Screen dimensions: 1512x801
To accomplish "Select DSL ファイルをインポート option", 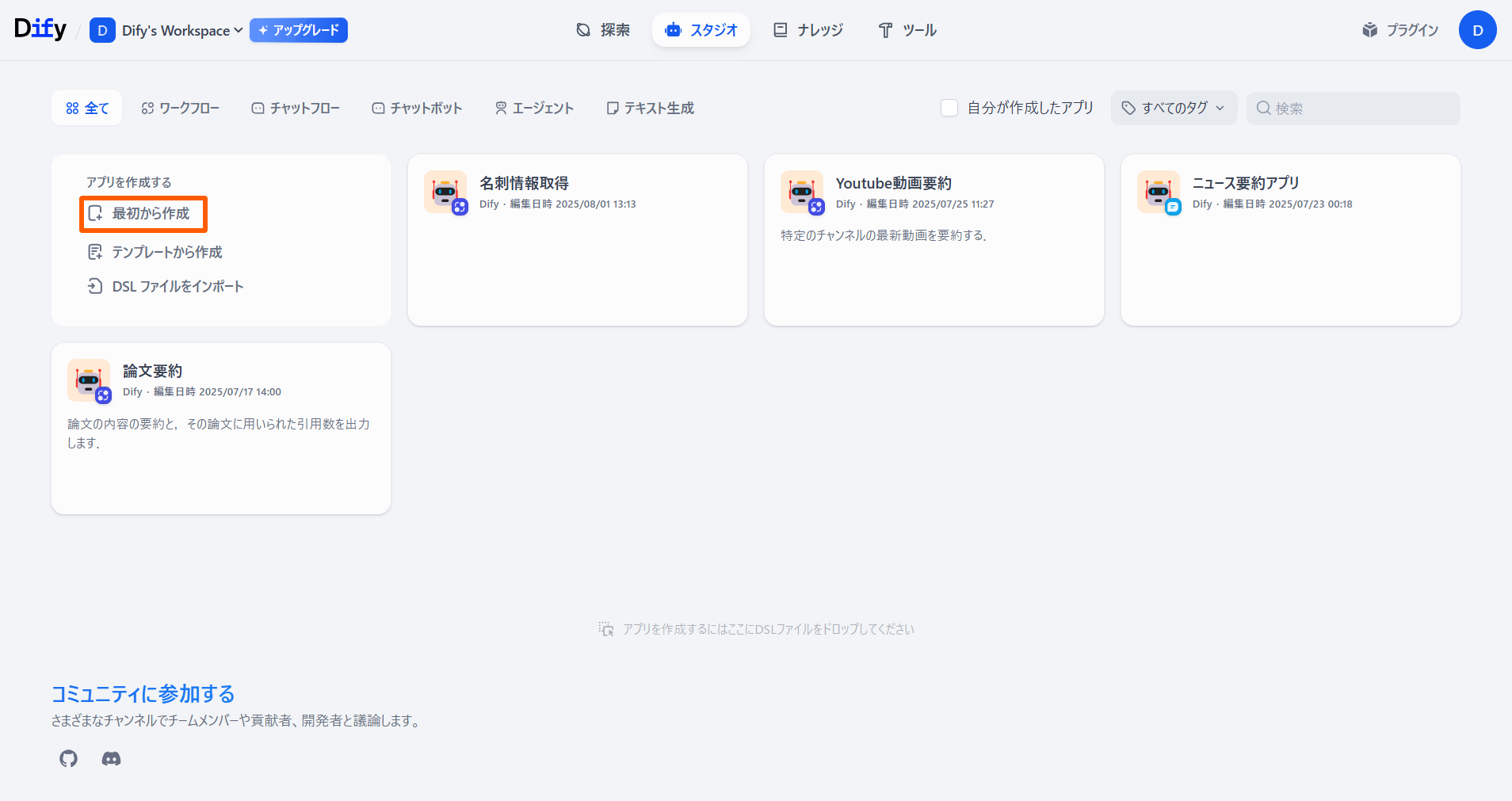I will click(x=166, y=286).
